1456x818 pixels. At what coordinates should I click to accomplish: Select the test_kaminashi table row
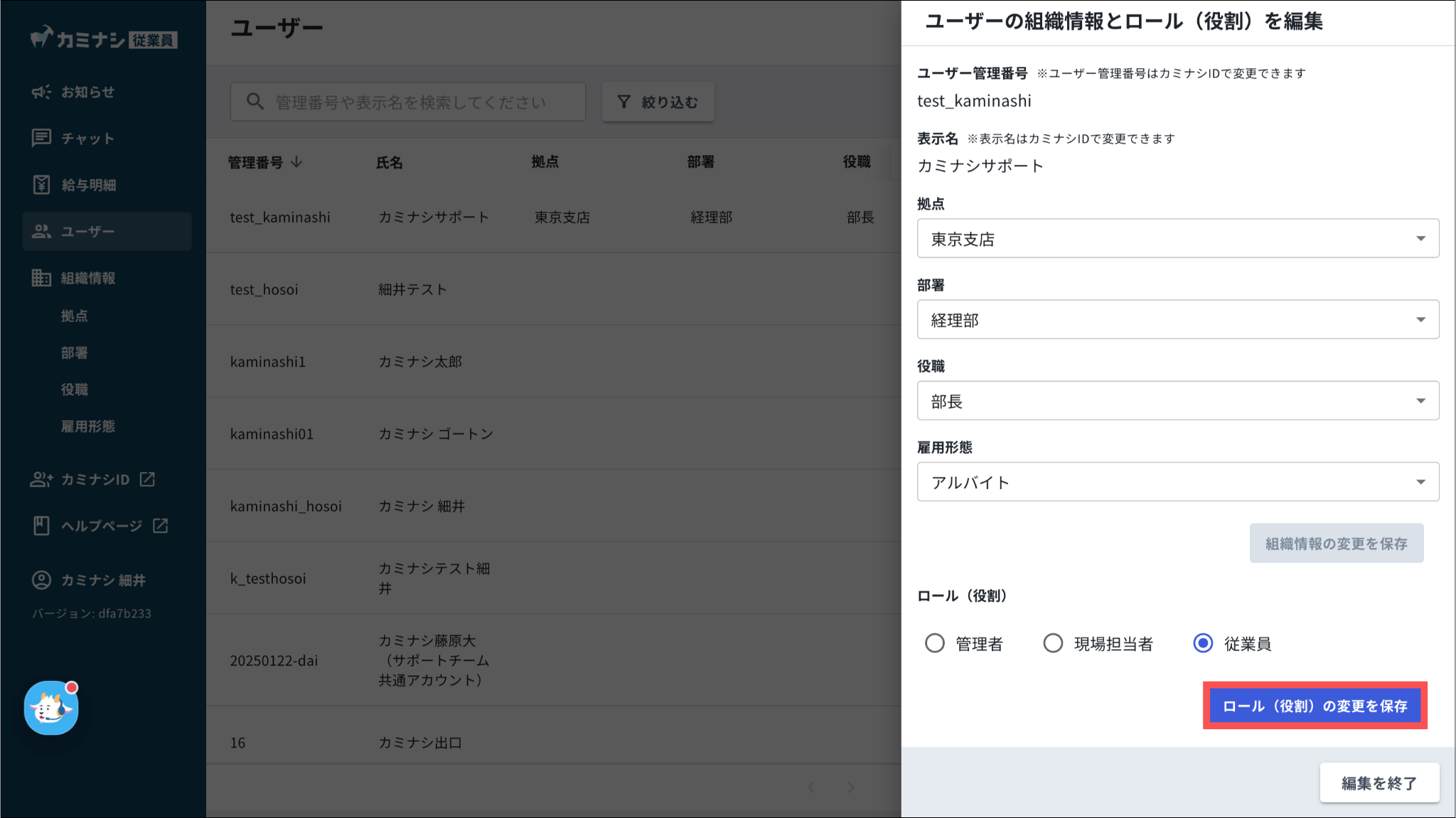coord(554,217)
